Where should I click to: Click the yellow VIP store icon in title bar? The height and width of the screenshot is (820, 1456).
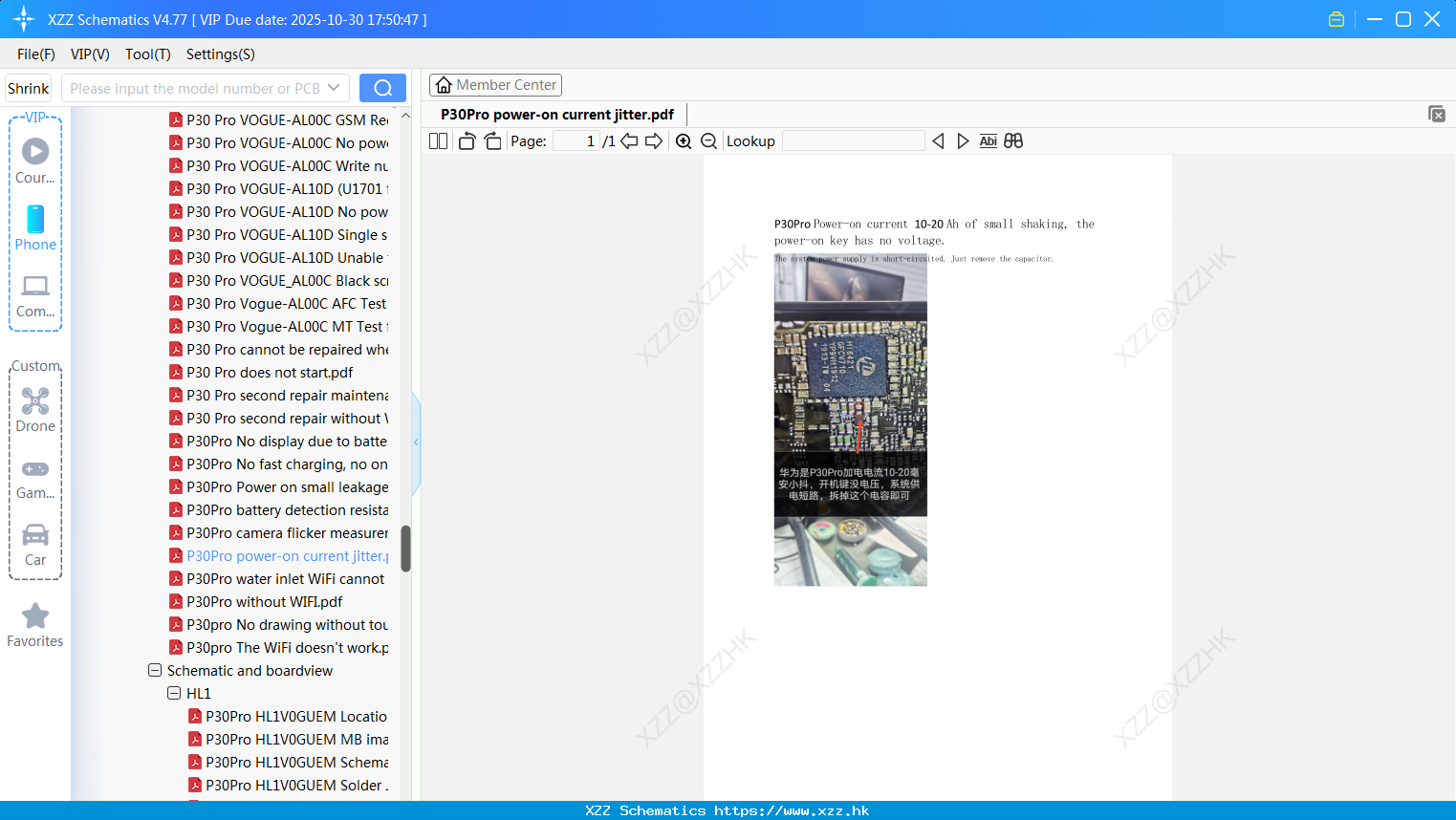coord(1336,19)
